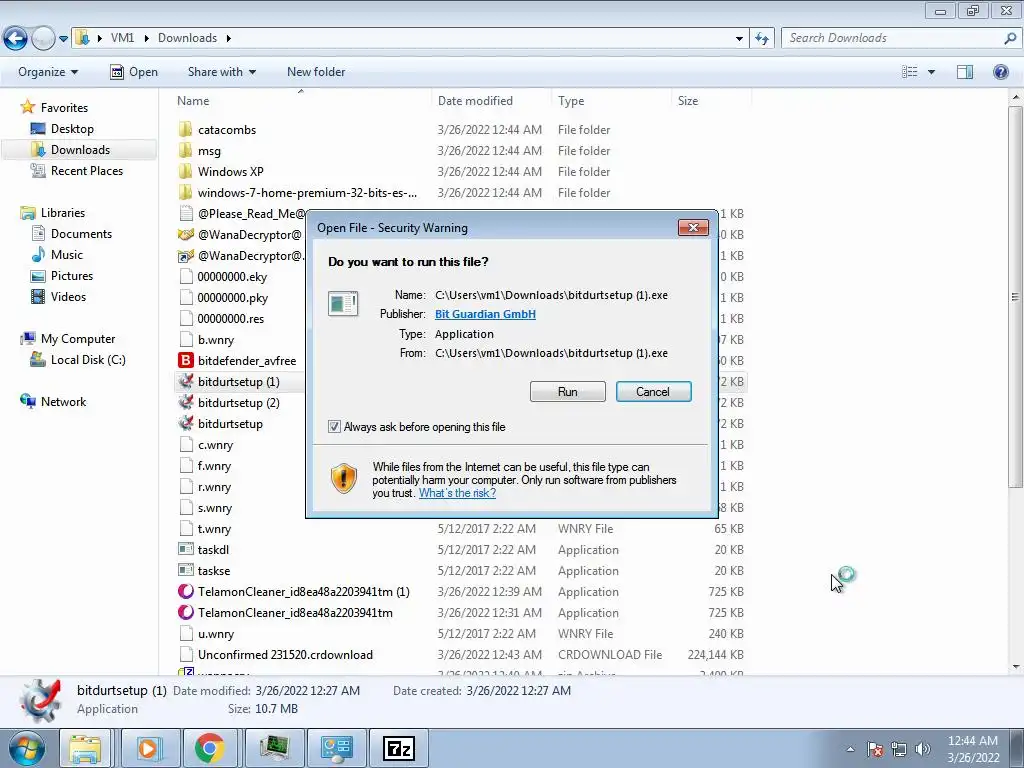Open the Bit Guardian GmbH publisher link
The image size is (1024, 768).
(485, 314)
